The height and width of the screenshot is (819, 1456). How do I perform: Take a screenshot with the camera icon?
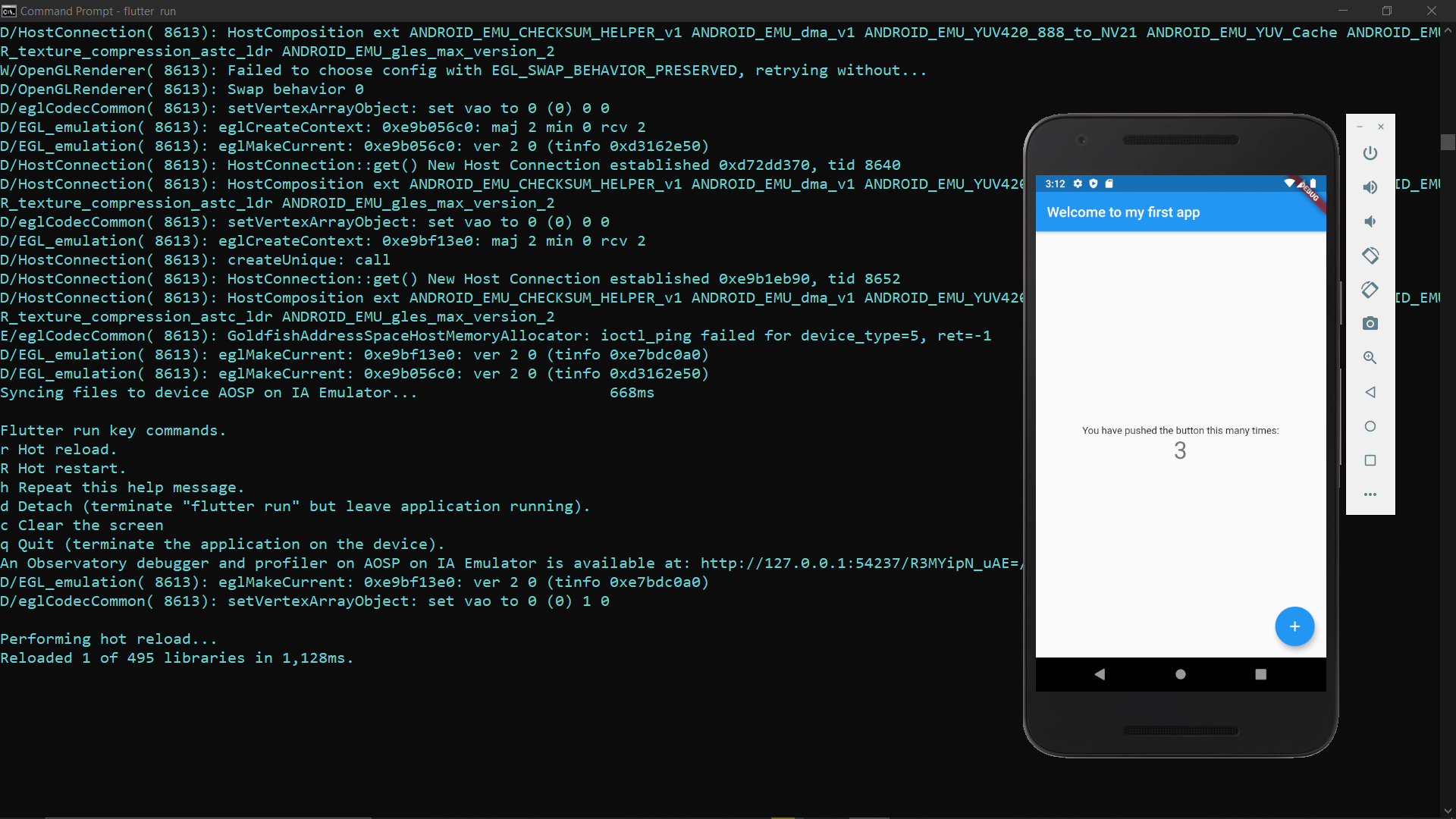pyautogui.click(x=1370, y=324)
